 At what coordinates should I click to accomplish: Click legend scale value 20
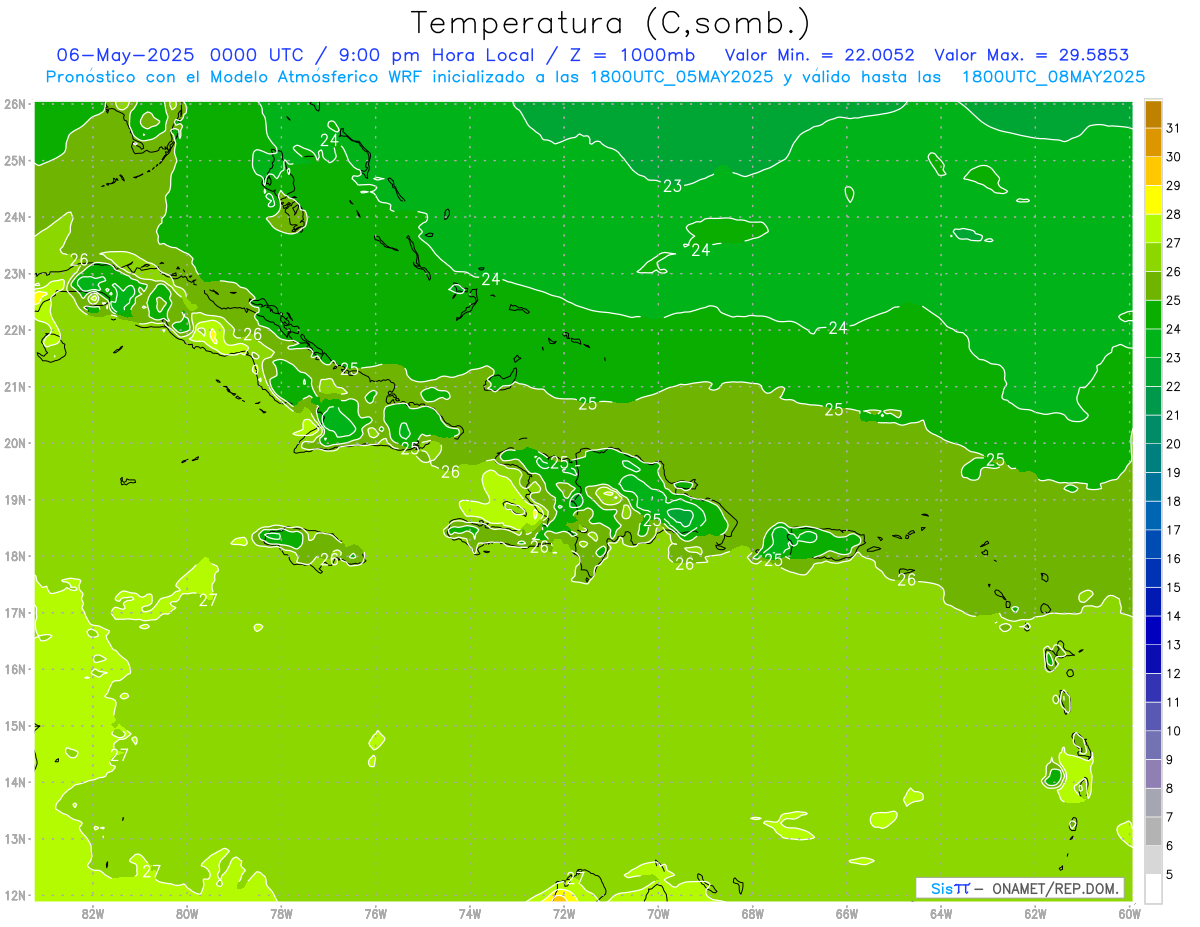click(x=1173, y=444)
